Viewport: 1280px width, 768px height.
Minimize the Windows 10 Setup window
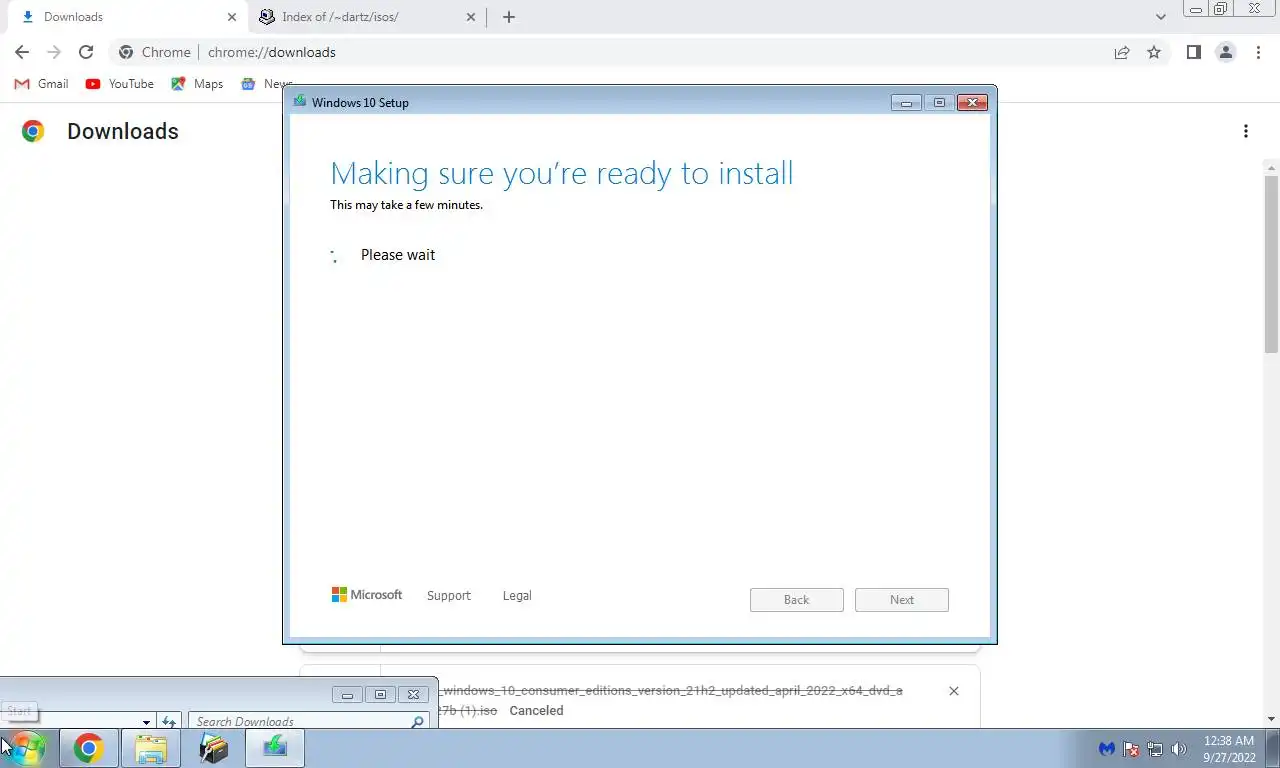906,102
